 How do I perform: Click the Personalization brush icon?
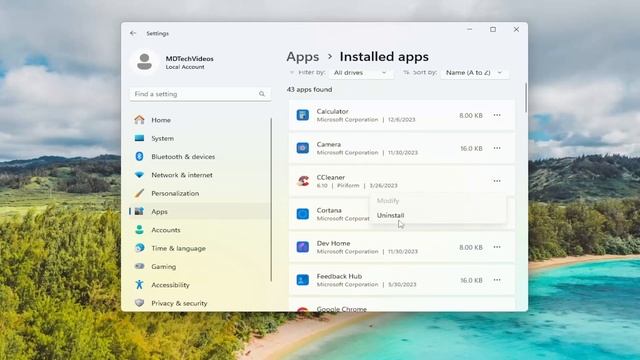pyautogui.click(x=139, y=193)
